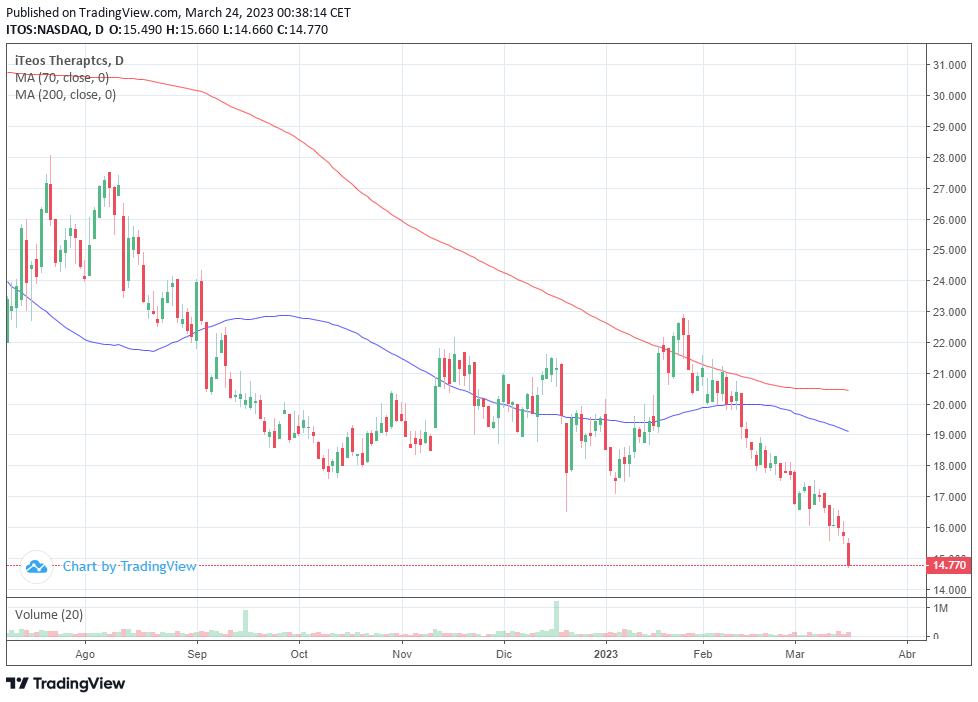Viewport: 978px width, 702px height.
Task: Click the 'Dic' time axis label
Action: pyautogui.click(x=504, y=654)
